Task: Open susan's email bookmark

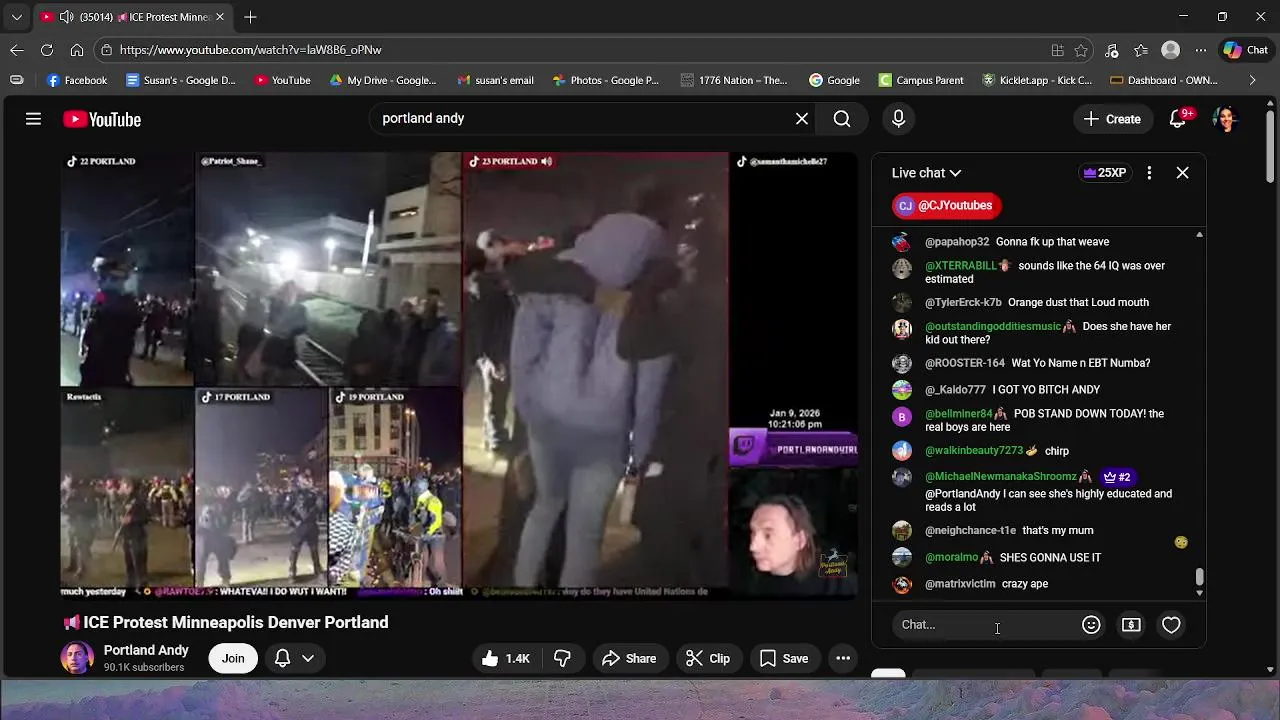Action: pos(495,80)
